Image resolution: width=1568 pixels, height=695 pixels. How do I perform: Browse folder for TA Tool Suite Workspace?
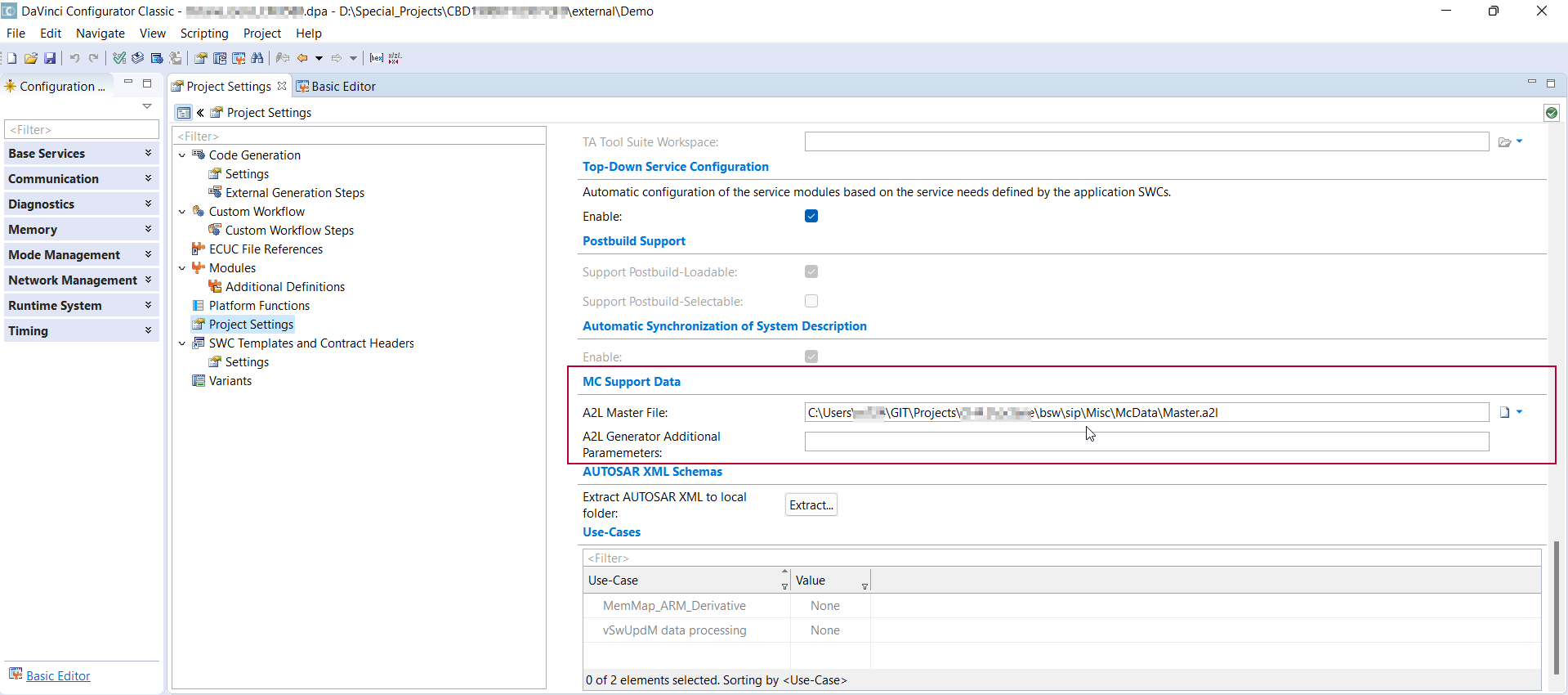pos(1504,142)
